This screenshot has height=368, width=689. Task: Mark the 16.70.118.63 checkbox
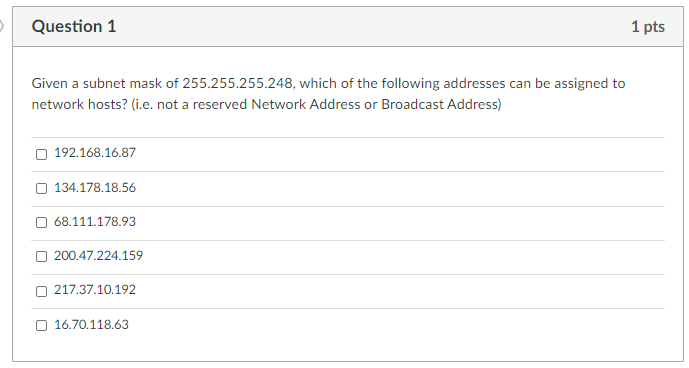click(41, 326)
